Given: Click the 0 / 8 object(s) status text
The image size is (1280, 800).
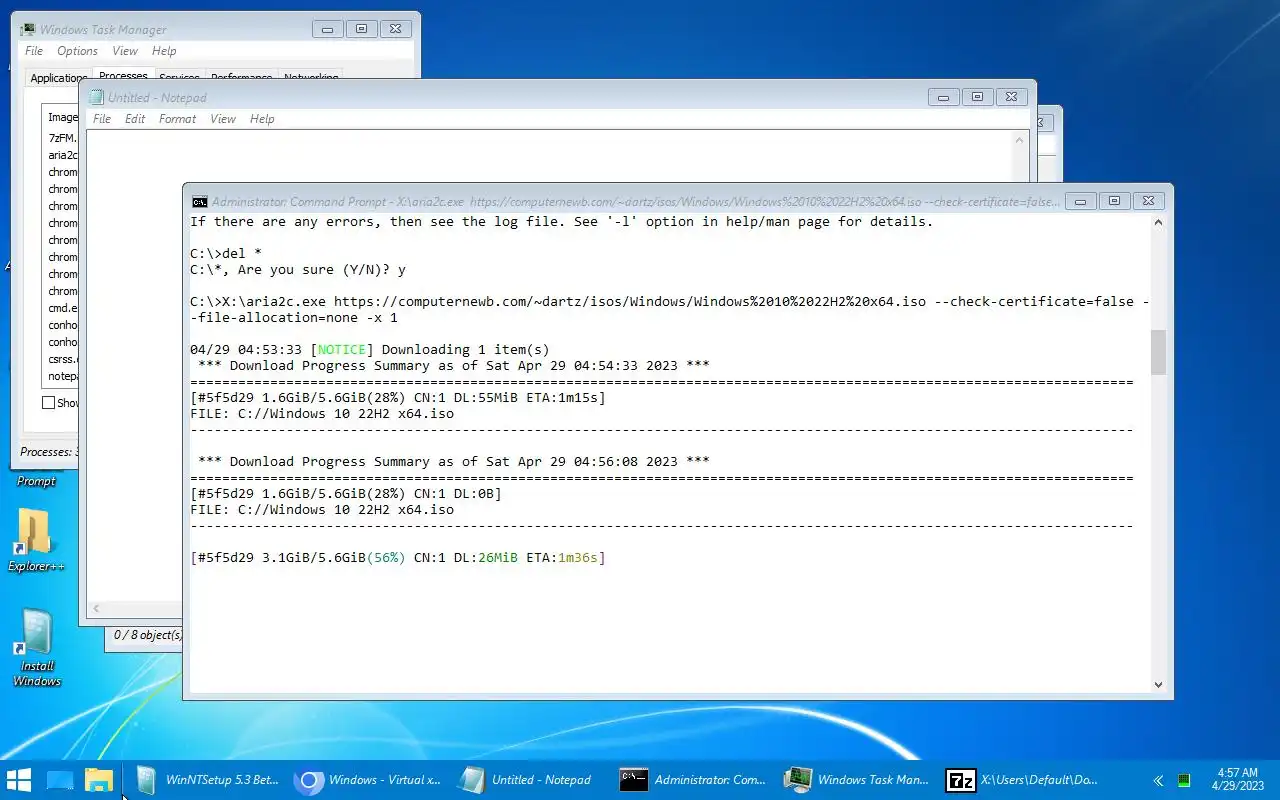Looking at the screenshot, I should point(148,634).
